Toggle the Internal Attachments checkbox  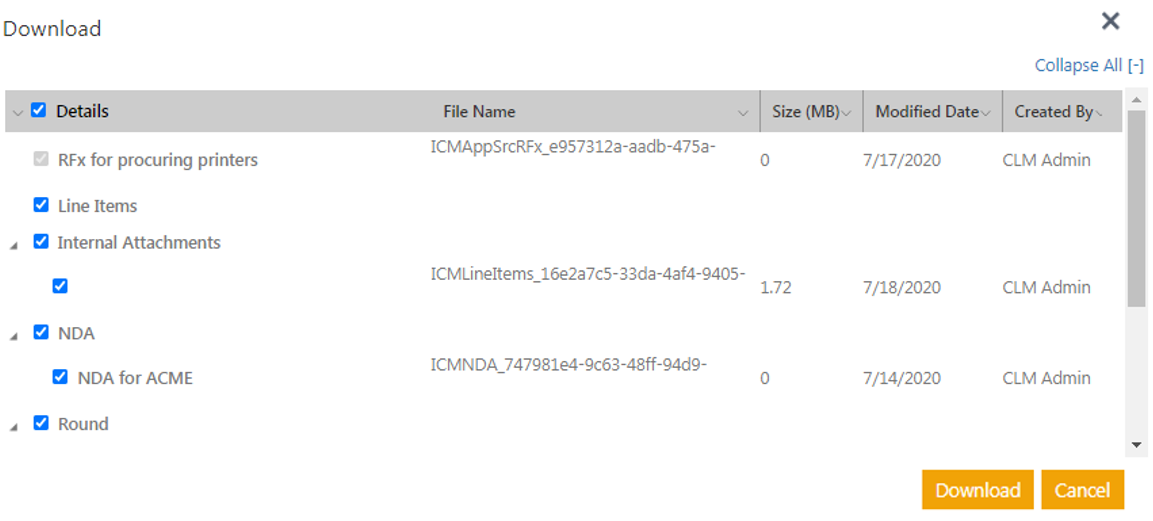tap(41, 242)
